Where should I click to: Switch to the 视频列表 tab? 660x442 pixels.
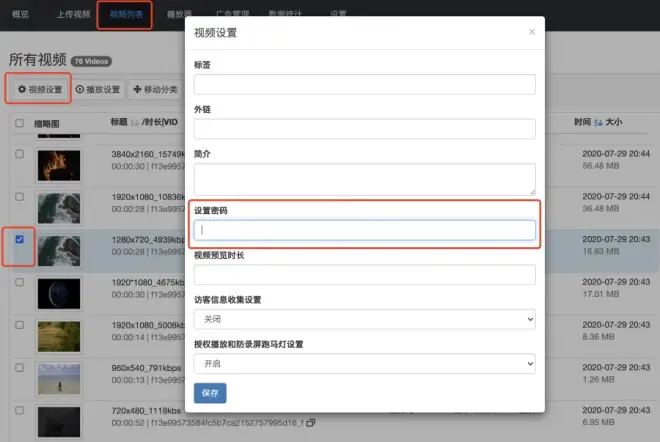click(x=125, y=15)
